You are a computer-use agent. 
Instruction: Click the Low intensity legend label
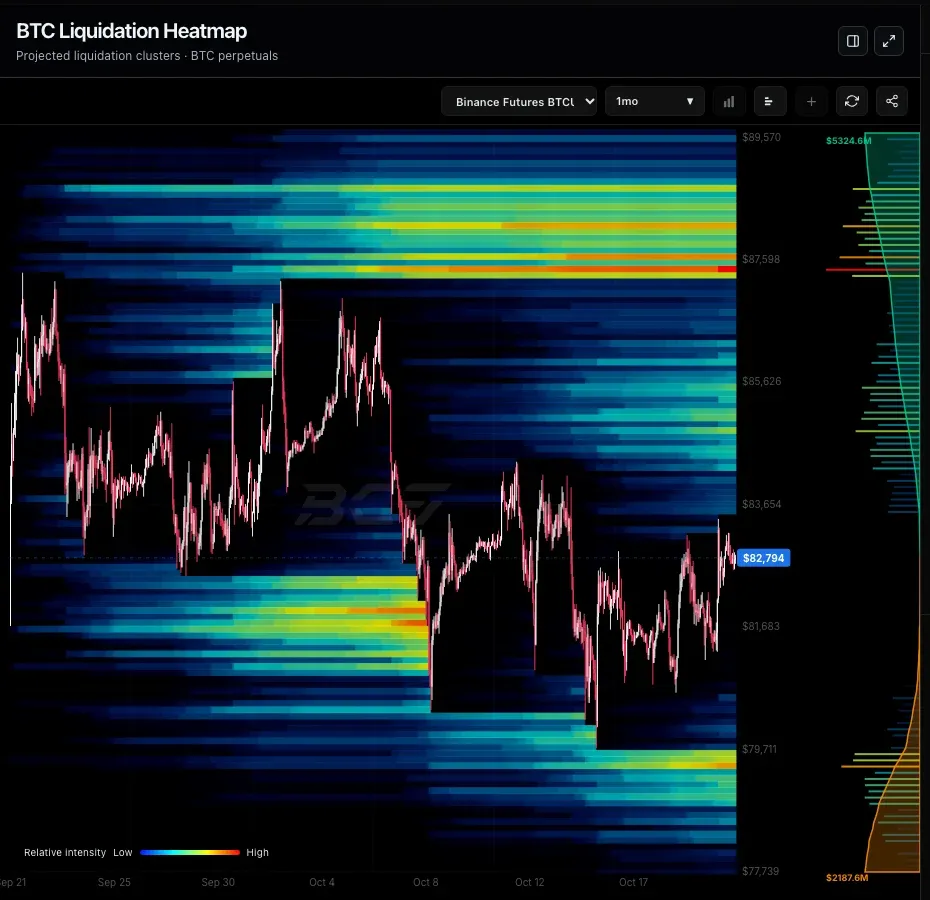[123, 853]
